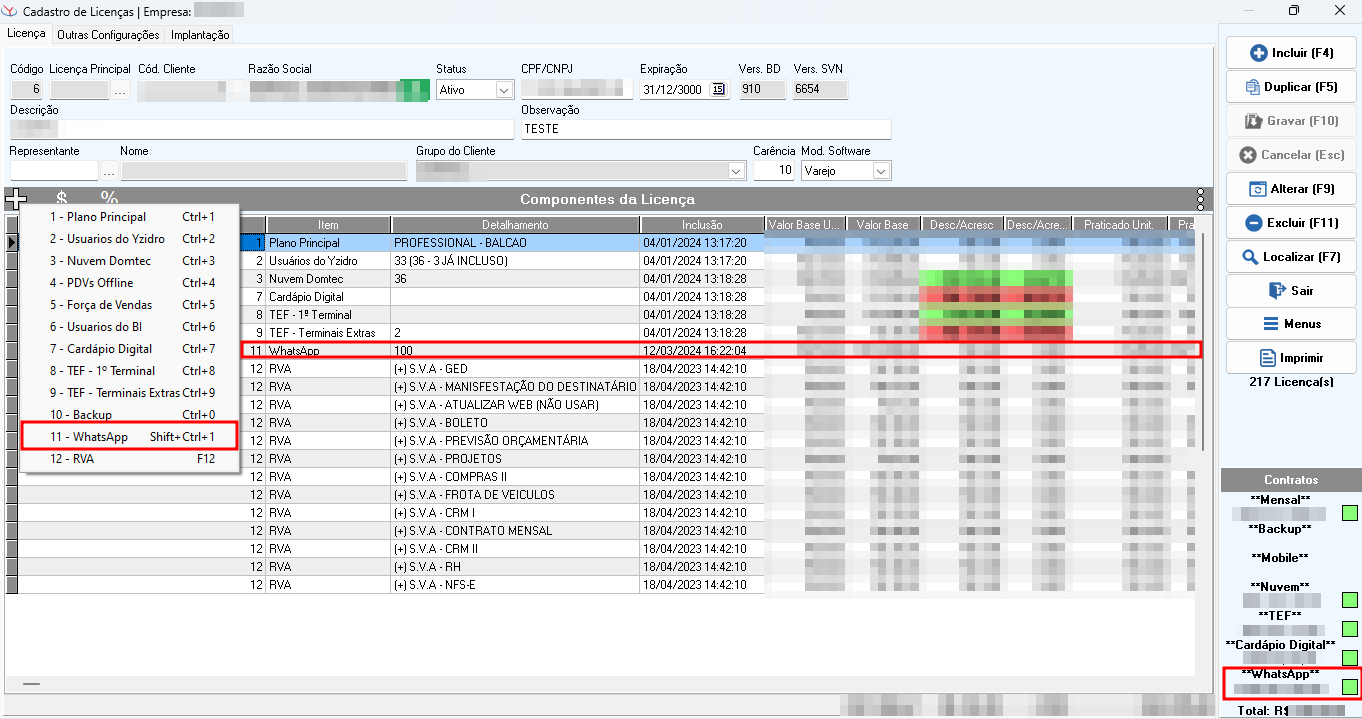The height and width of the screenshot is (719, 1362).
Task: Click the Duplicar (F5) button
Action: [x=1291, y=87]
